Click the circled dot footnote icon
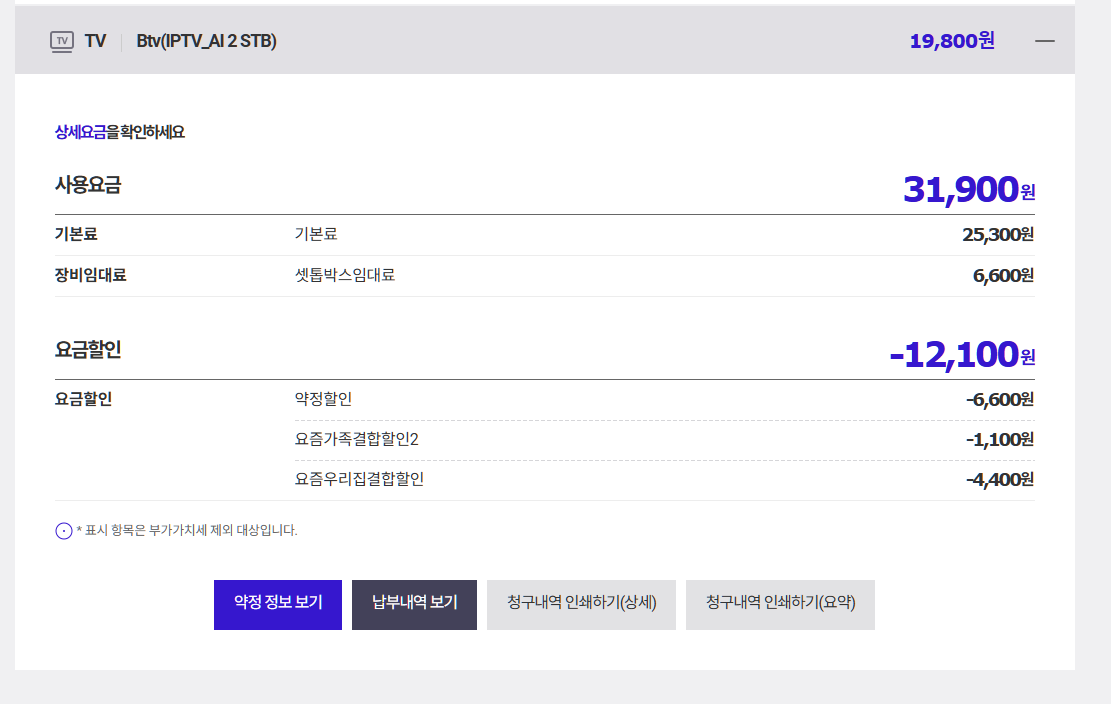The height and width of the screenshot is (704, 1111). [x=64, y=531]
